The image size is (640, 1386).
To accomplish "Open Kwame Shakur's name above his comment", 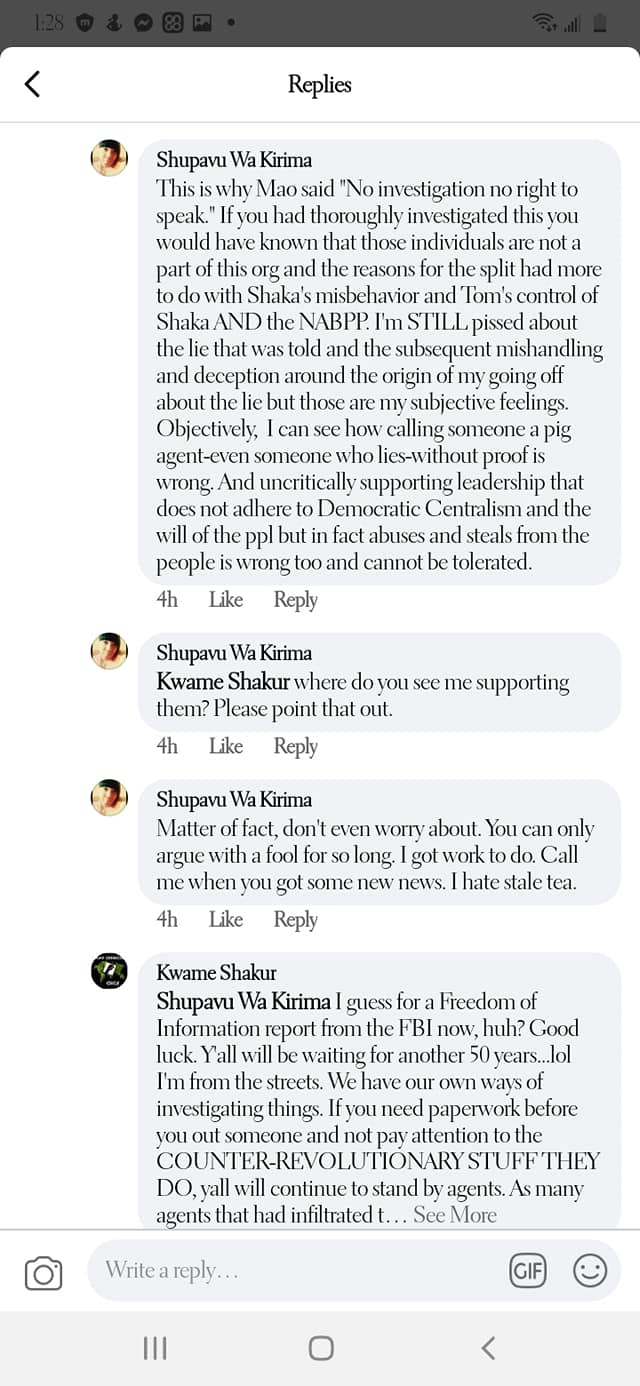I will 216,972.
